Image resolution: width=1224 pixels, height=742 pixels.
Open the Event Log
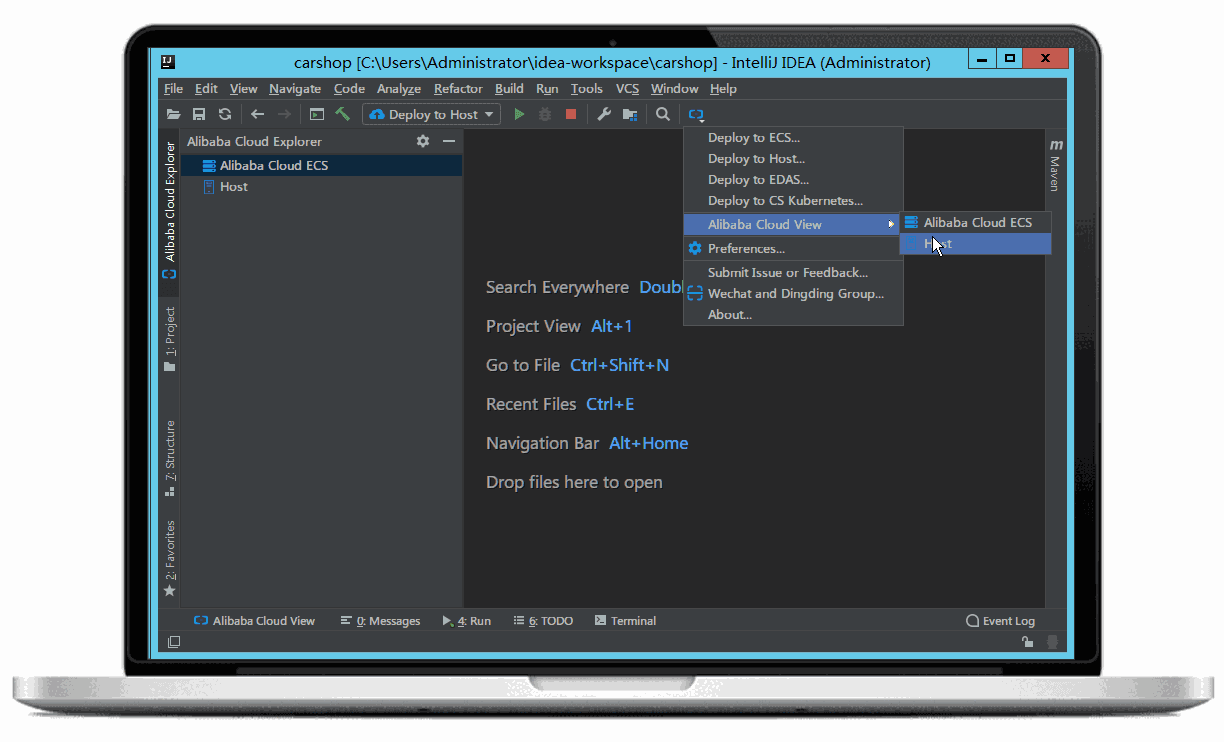point(1000,621)
